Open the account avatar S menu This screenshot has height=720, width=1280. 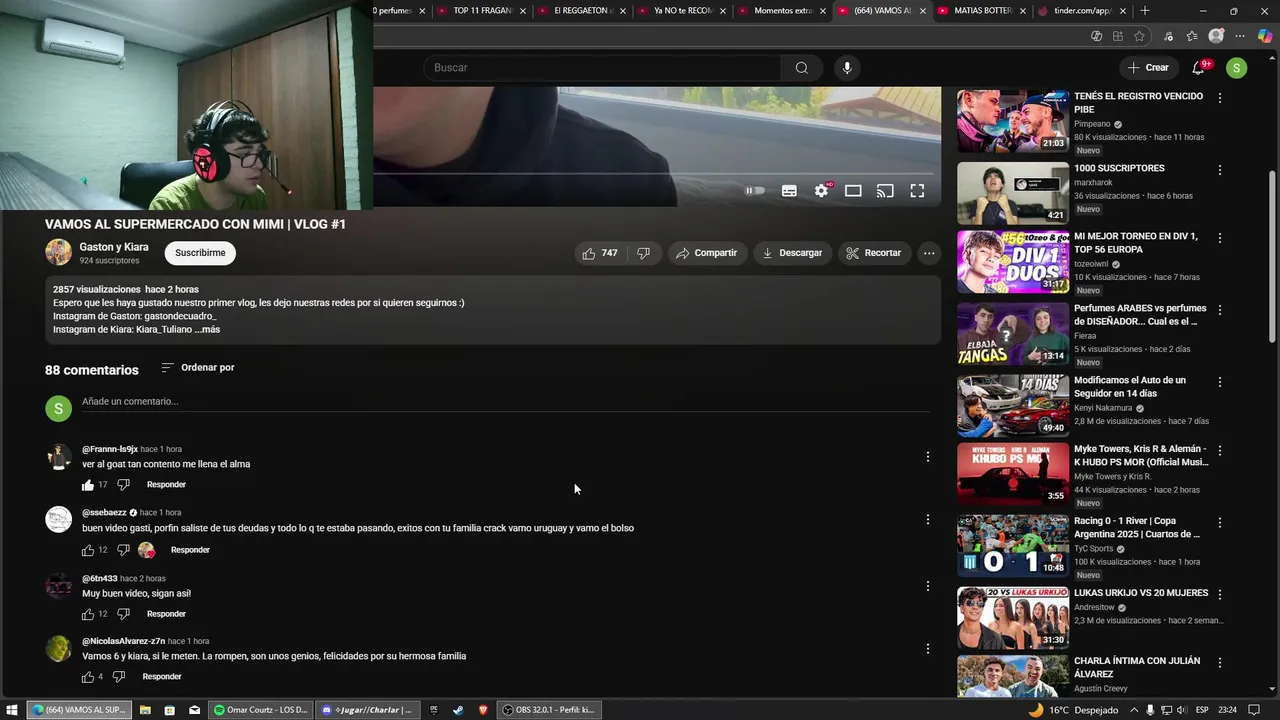pos(1237,67)
